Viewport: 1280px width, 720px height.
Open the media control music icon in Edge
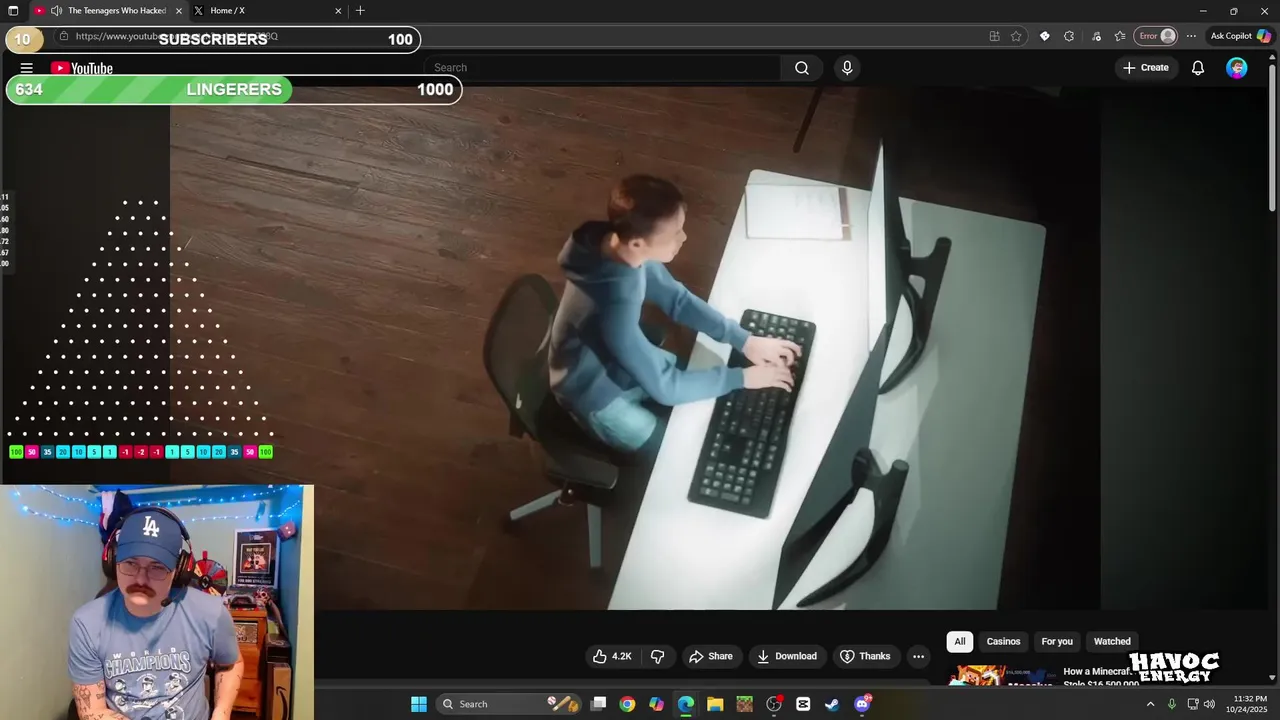point(1096,36)
